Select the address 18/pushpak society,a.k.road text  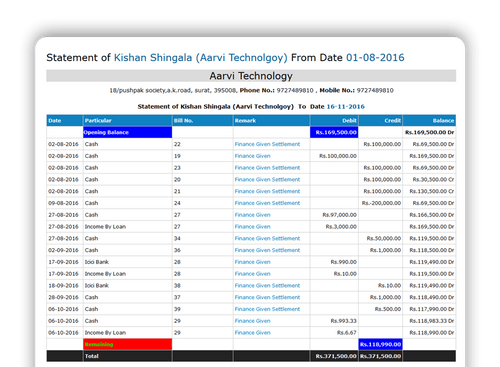[x=150, y=90]
